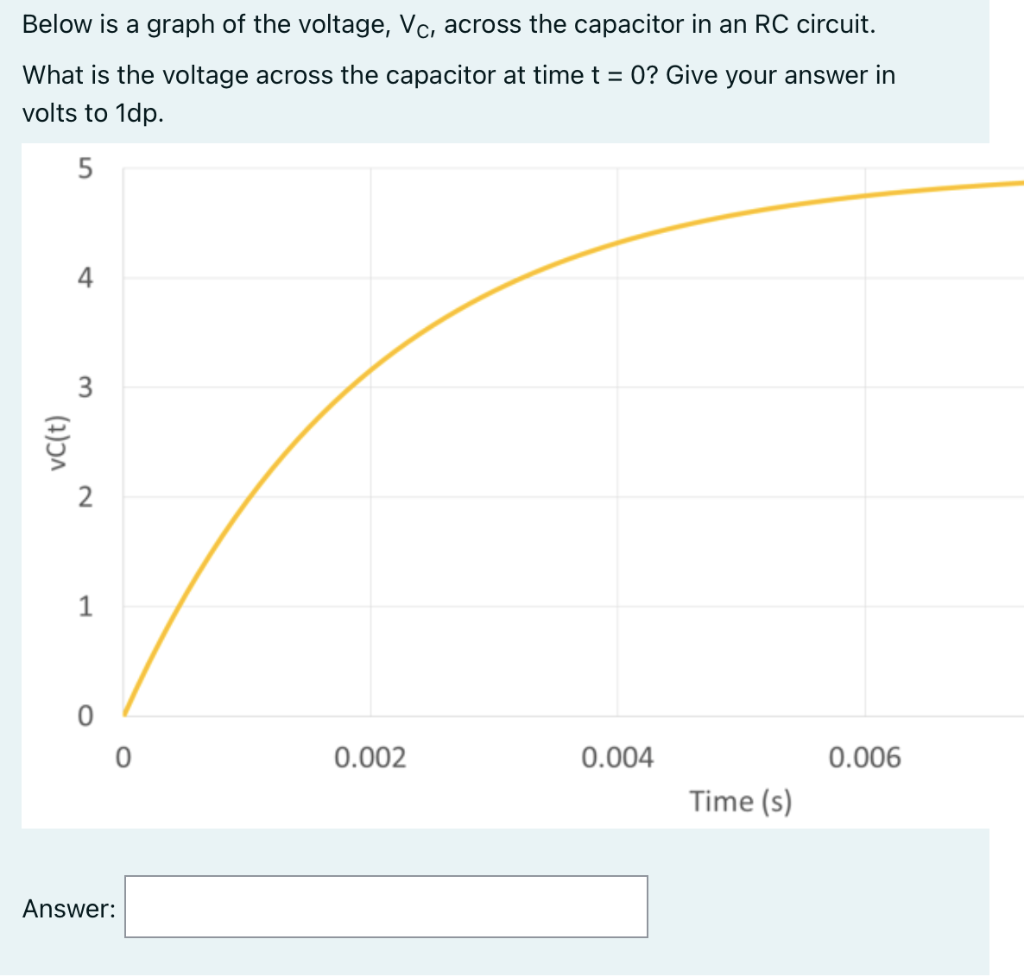This screenshot has width=1024, height=977.
Task: Click the 5 mark on the voltage axis
Action: (87, 169)
